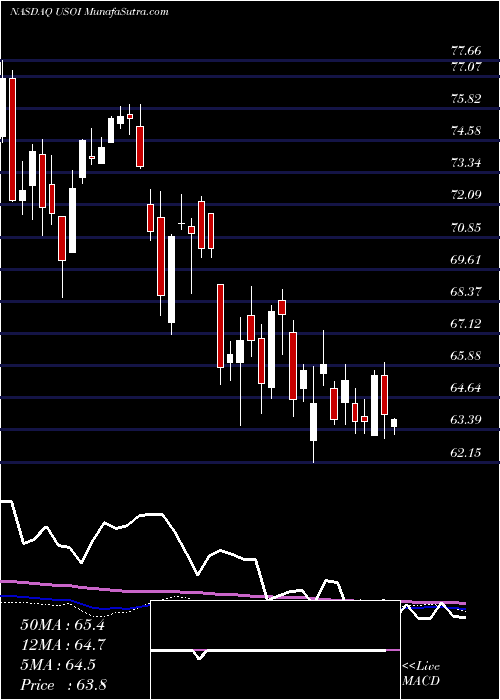Click the NASDAQ USOI MunafaSutra.com title text
500x700 pixels.
click(x=89, y=12)
